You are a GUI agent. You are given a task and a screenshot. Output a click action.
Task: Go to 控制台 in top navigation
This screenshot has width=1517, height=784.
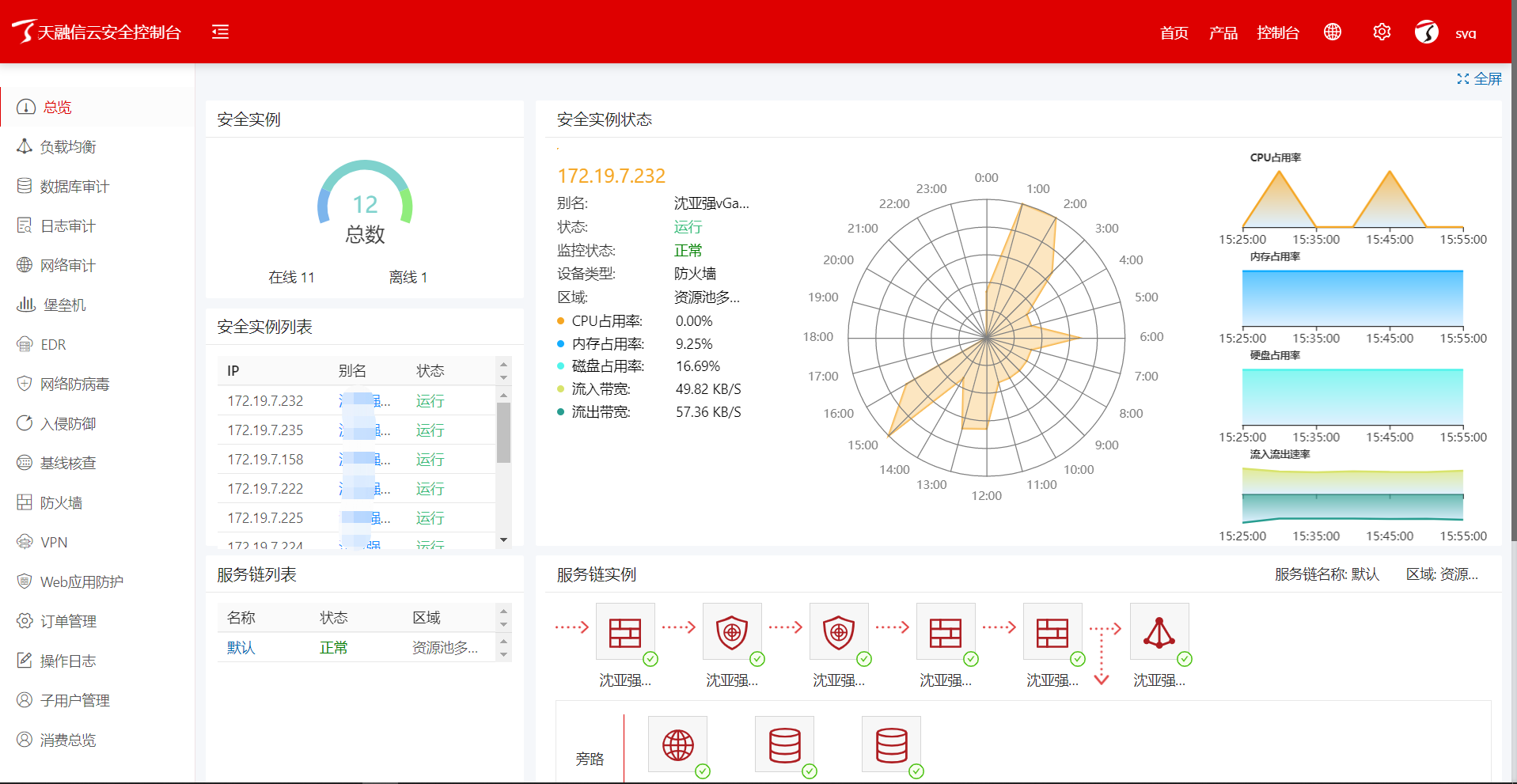tap(1278, 33)
